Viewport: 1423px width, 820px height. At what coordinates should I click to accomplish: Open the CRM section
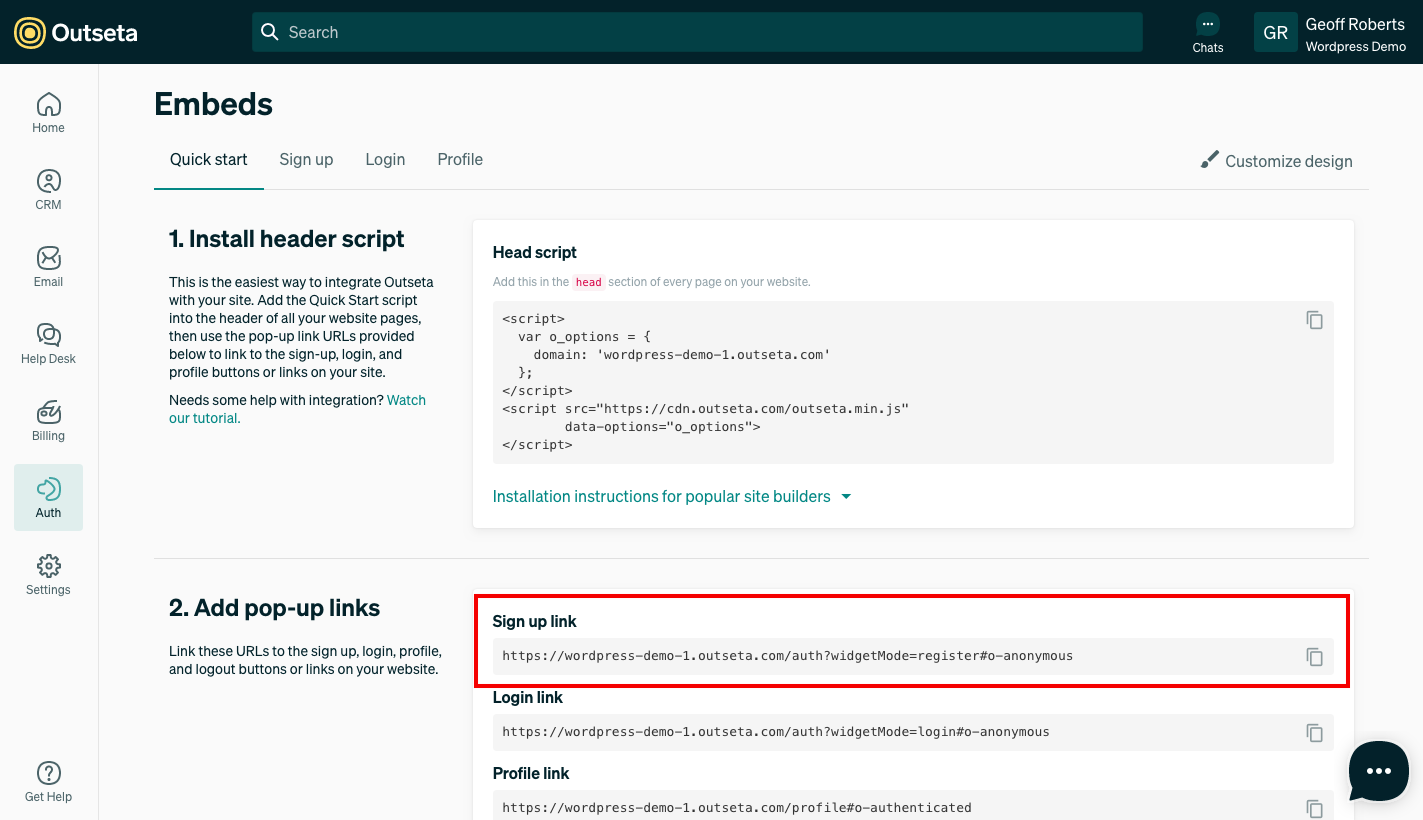click(x=48, y=190)
